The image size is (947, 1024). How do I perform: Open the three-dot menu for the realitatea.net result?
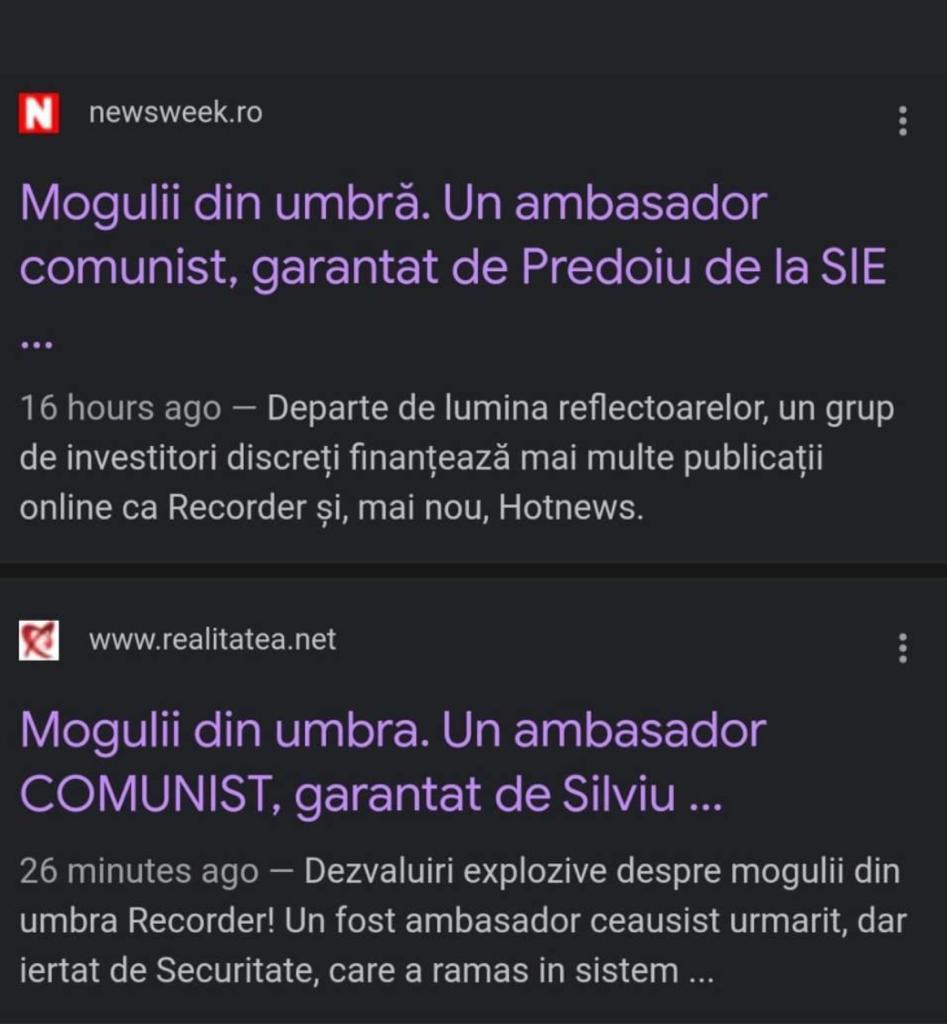903,648
